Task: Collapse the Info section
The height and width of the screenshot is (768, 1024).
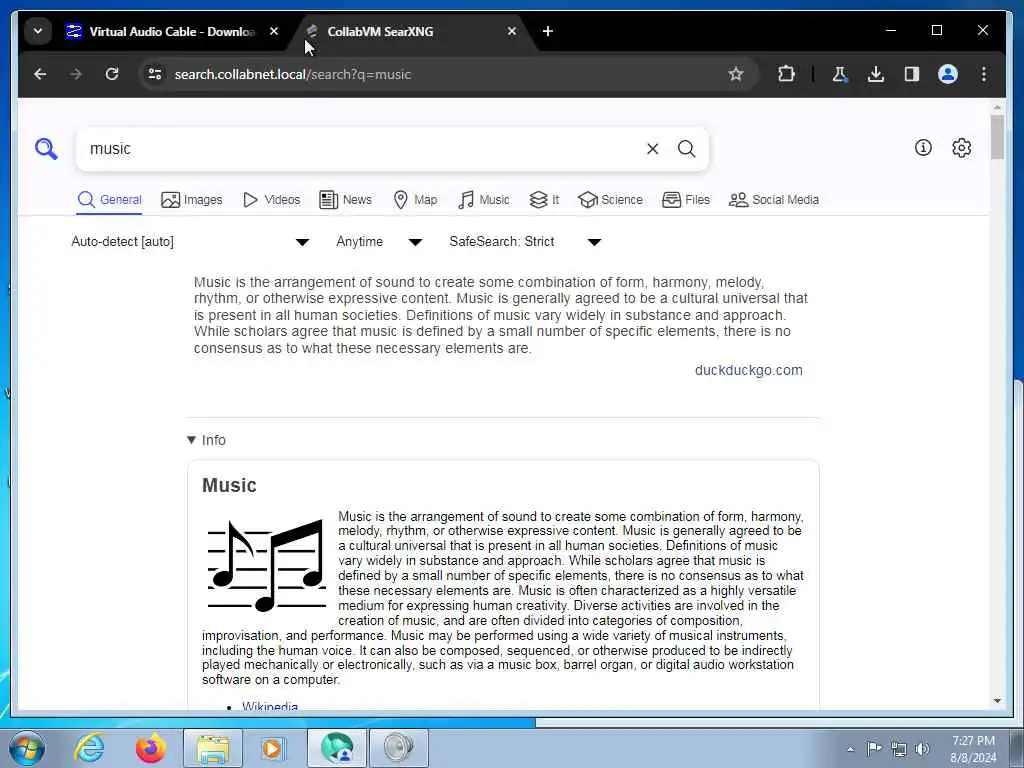Action: click(x=206, y=440)
